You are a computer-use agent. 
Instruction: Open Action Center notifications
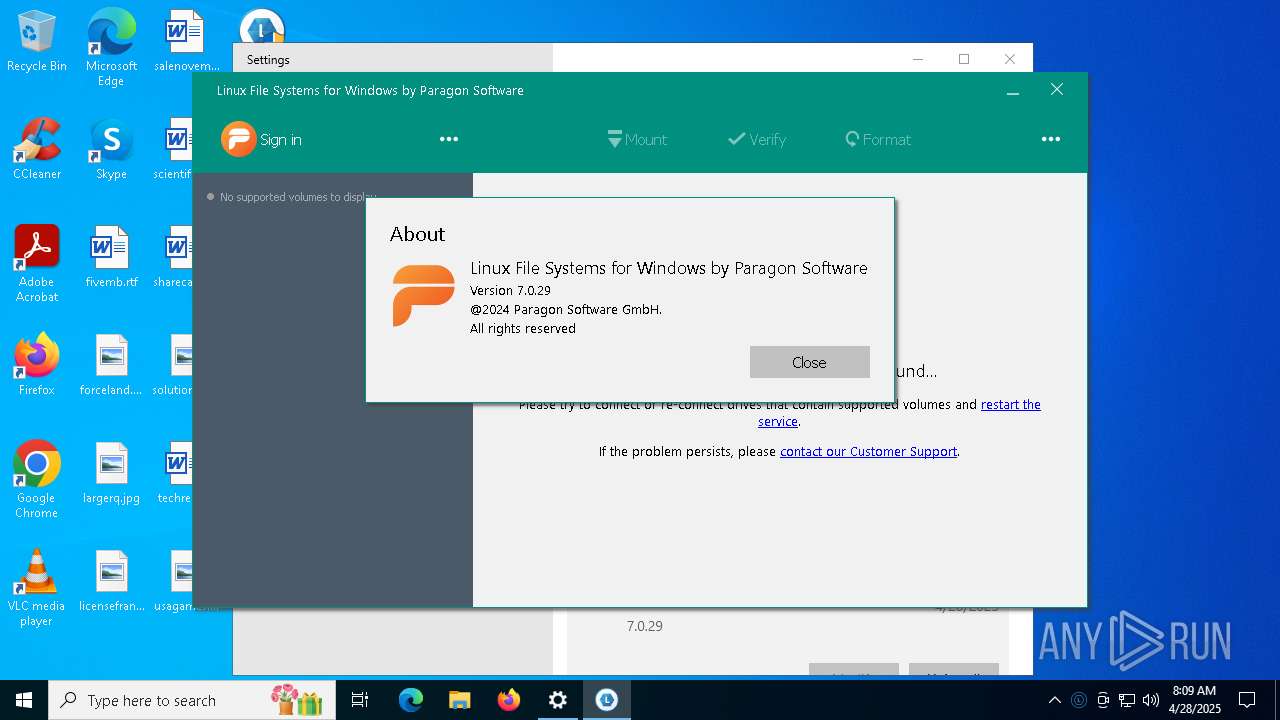1247,700
